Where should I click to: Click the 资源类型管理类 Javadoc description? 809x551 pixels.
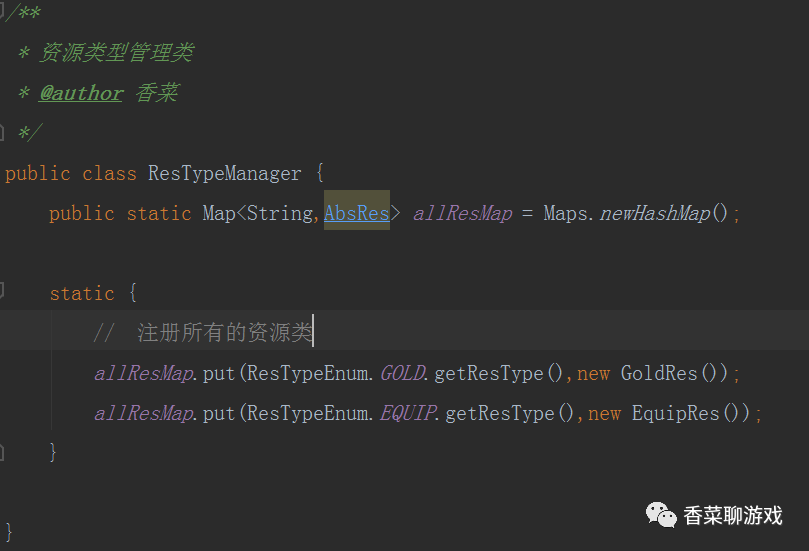click(x=116, y=53)
